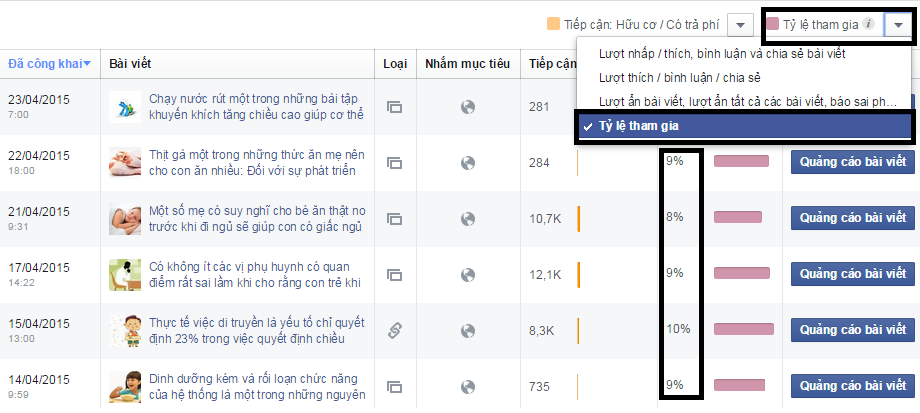Click the globe targeting icon for 22/04/2015 post
Screen dimensions: 920x413
pos(468,163)
